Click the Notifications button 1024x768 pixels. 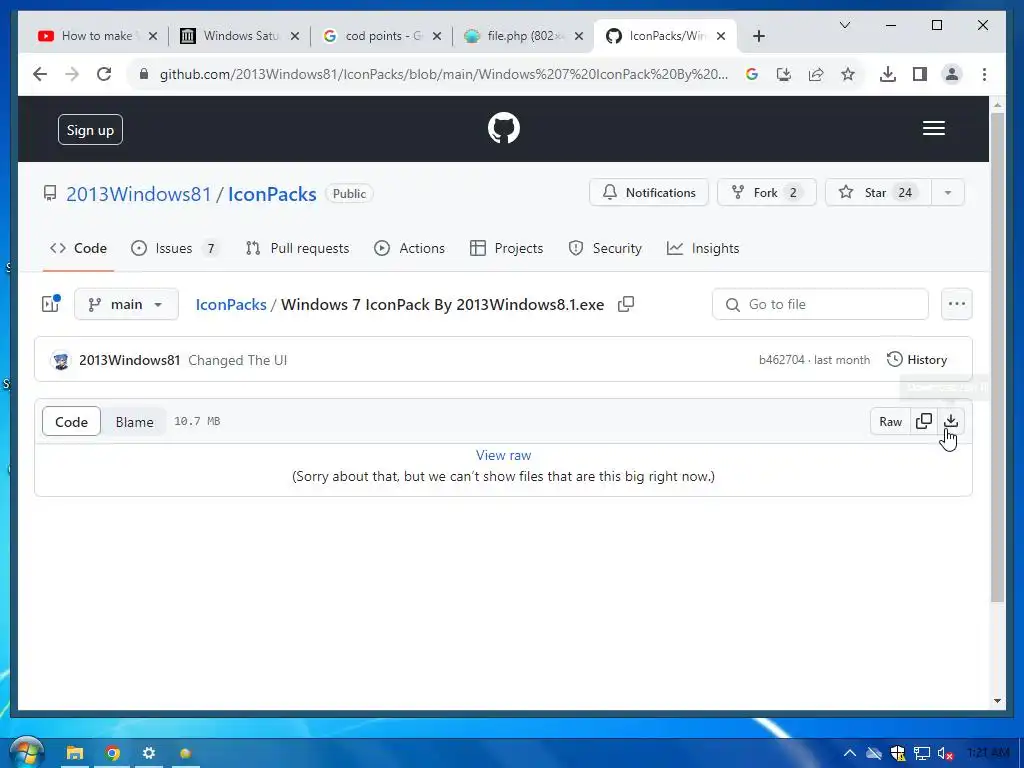pos(649,193)
